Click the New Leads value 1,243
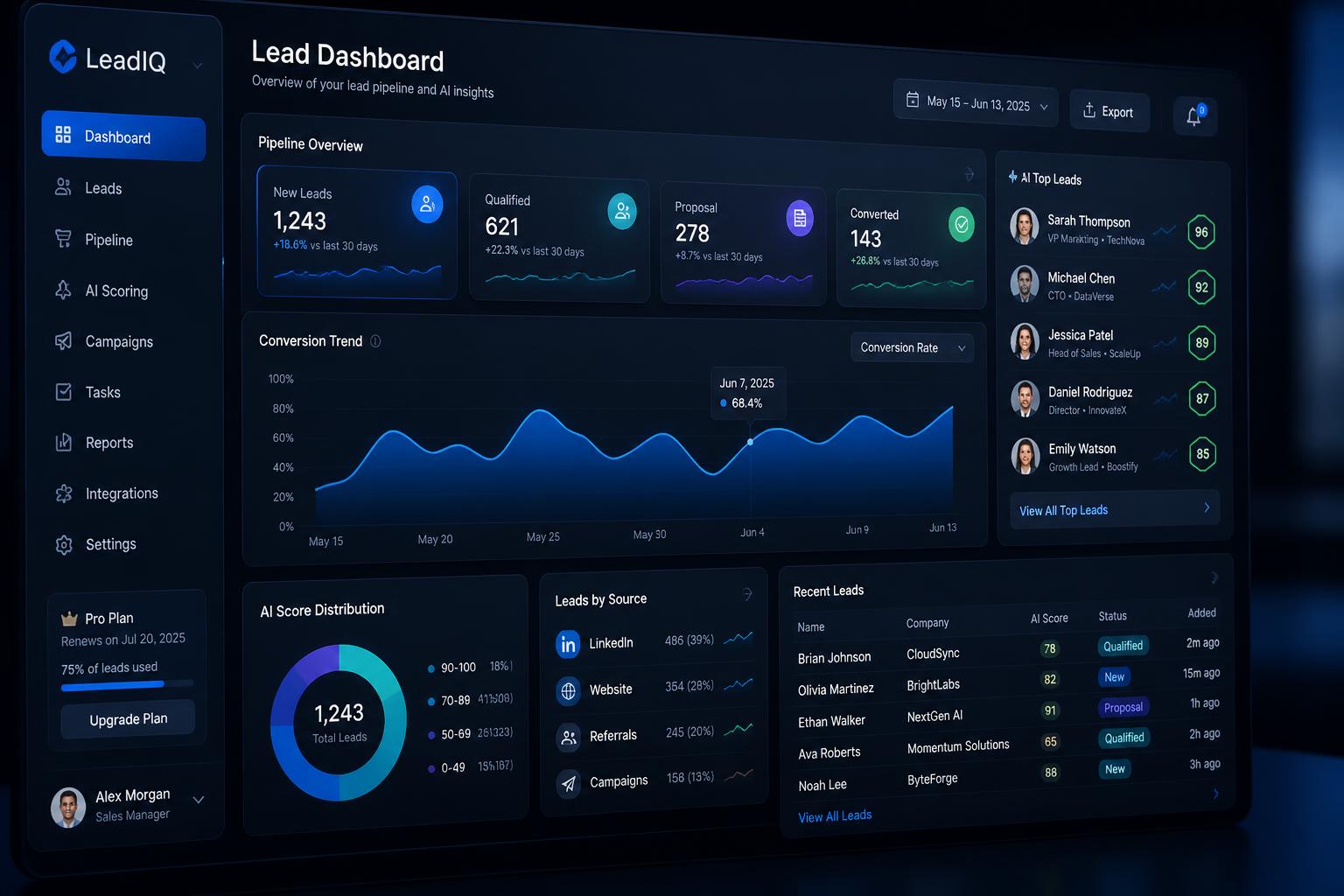The width and height of the screenshot is (1344, 896). point(299,220)
